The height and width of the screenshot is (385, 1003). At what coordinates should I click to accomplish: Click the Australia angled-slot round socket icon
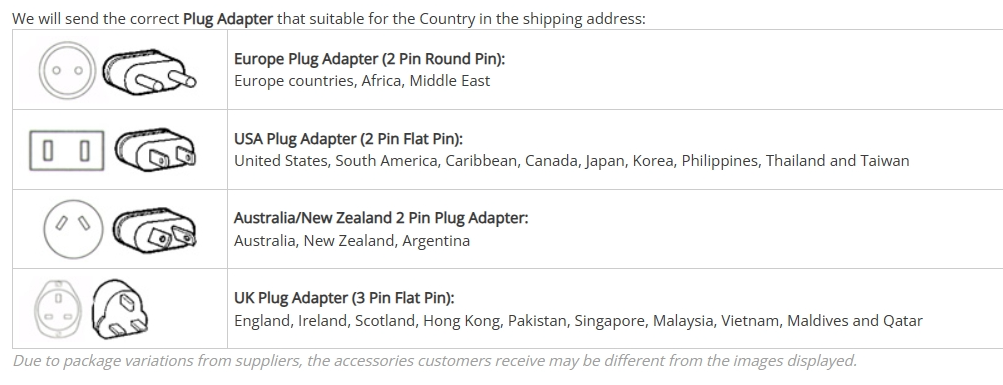[73, 229]
